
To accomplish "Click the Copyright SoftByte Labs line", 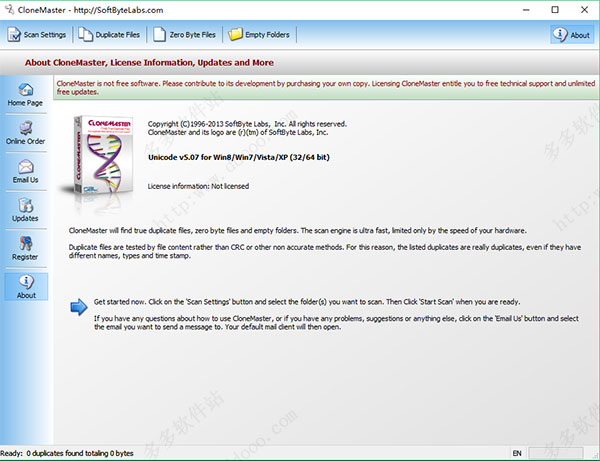I will pos(247,124).
